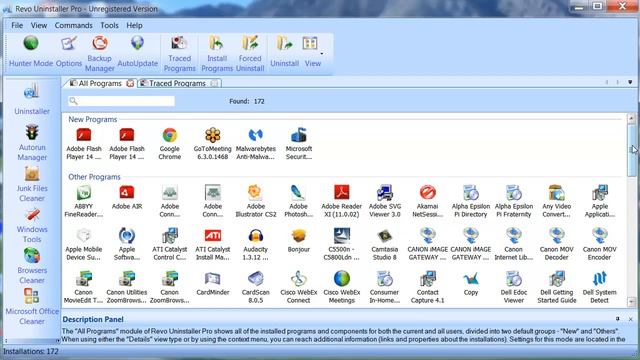Screen dimensions: 640x360
Task: Click the program search field
Action: click(121, 101)
